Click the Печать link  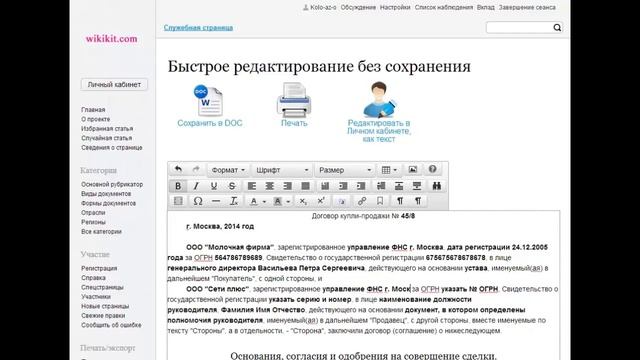point(294,123)
